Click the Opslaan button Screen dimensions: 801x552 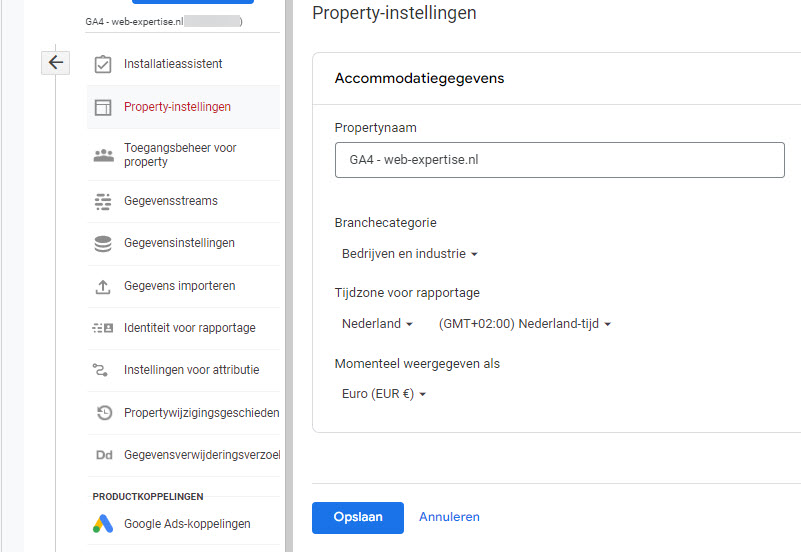[x=358, y=518]
